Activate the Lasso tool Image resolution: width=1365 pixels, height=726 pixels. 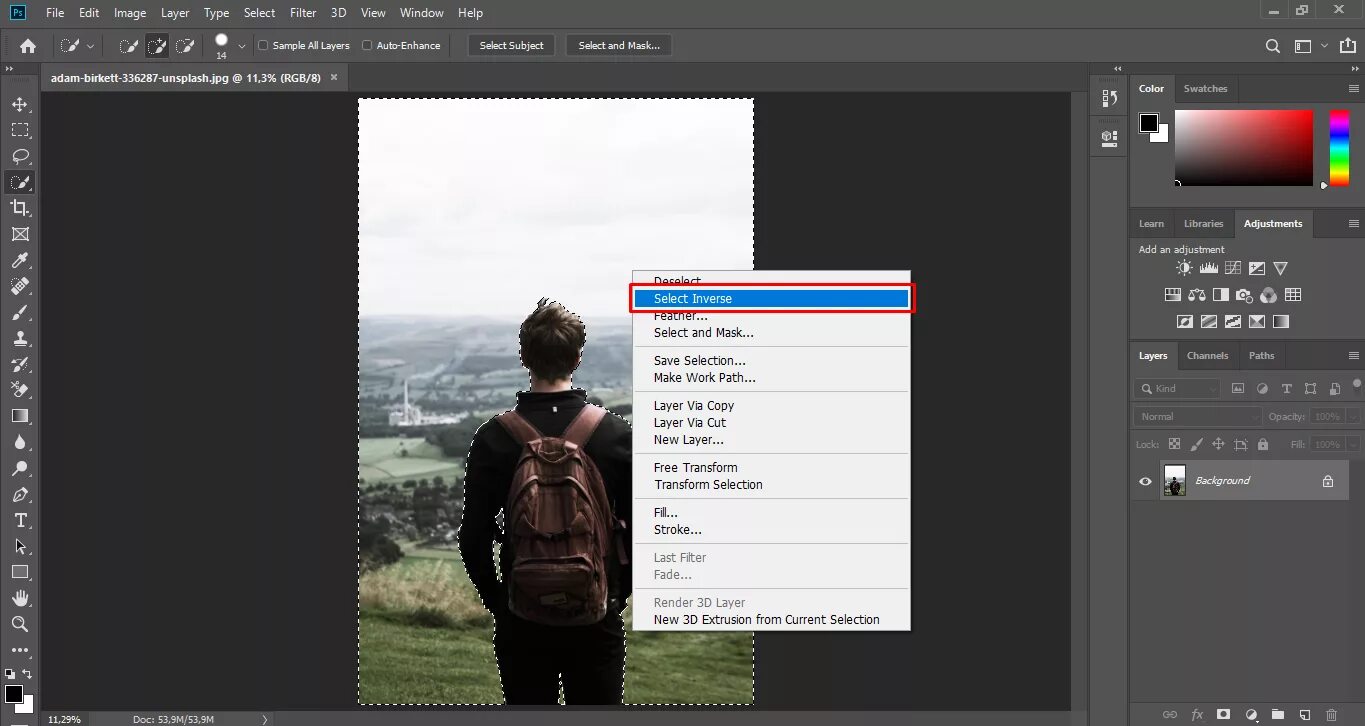coord(21,156)
